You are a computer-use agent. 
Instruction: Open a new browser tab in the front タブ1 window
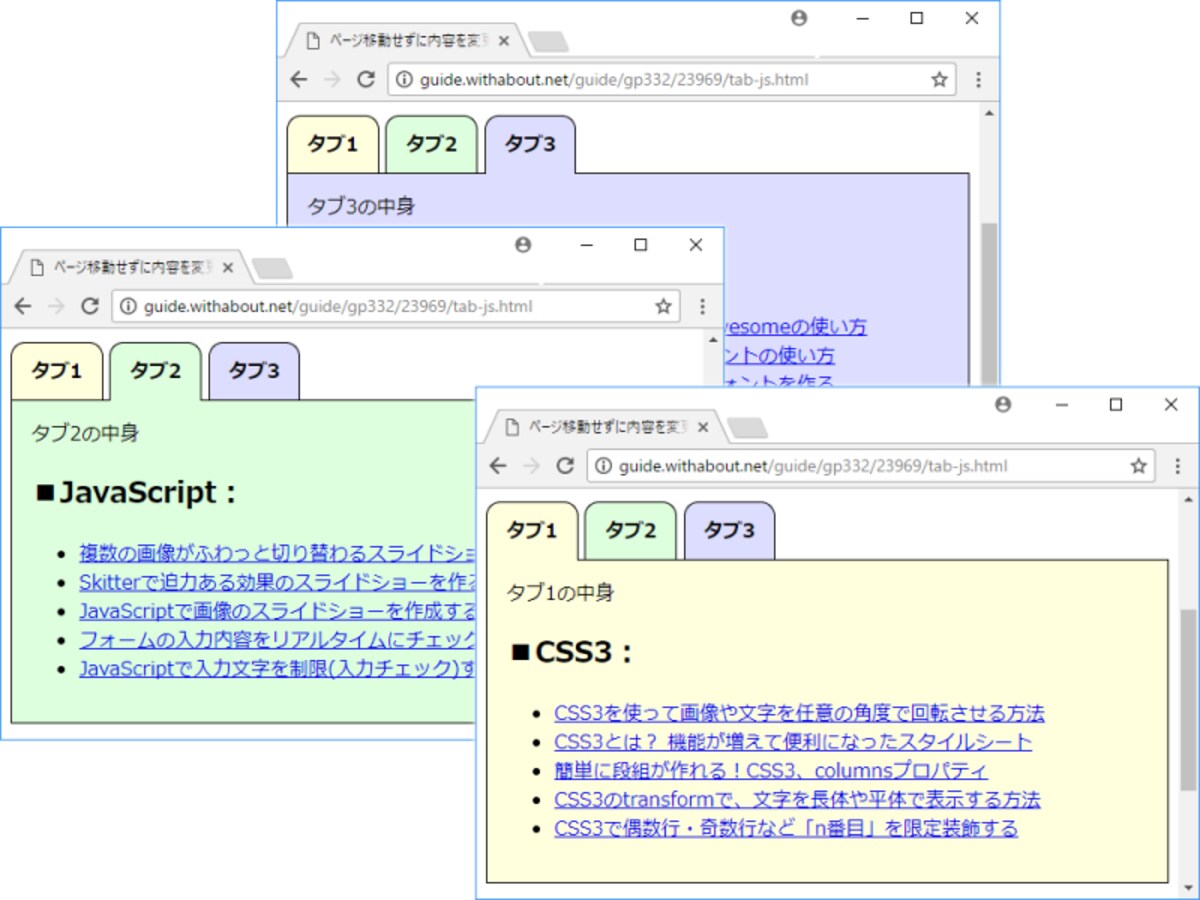point(747,428)
